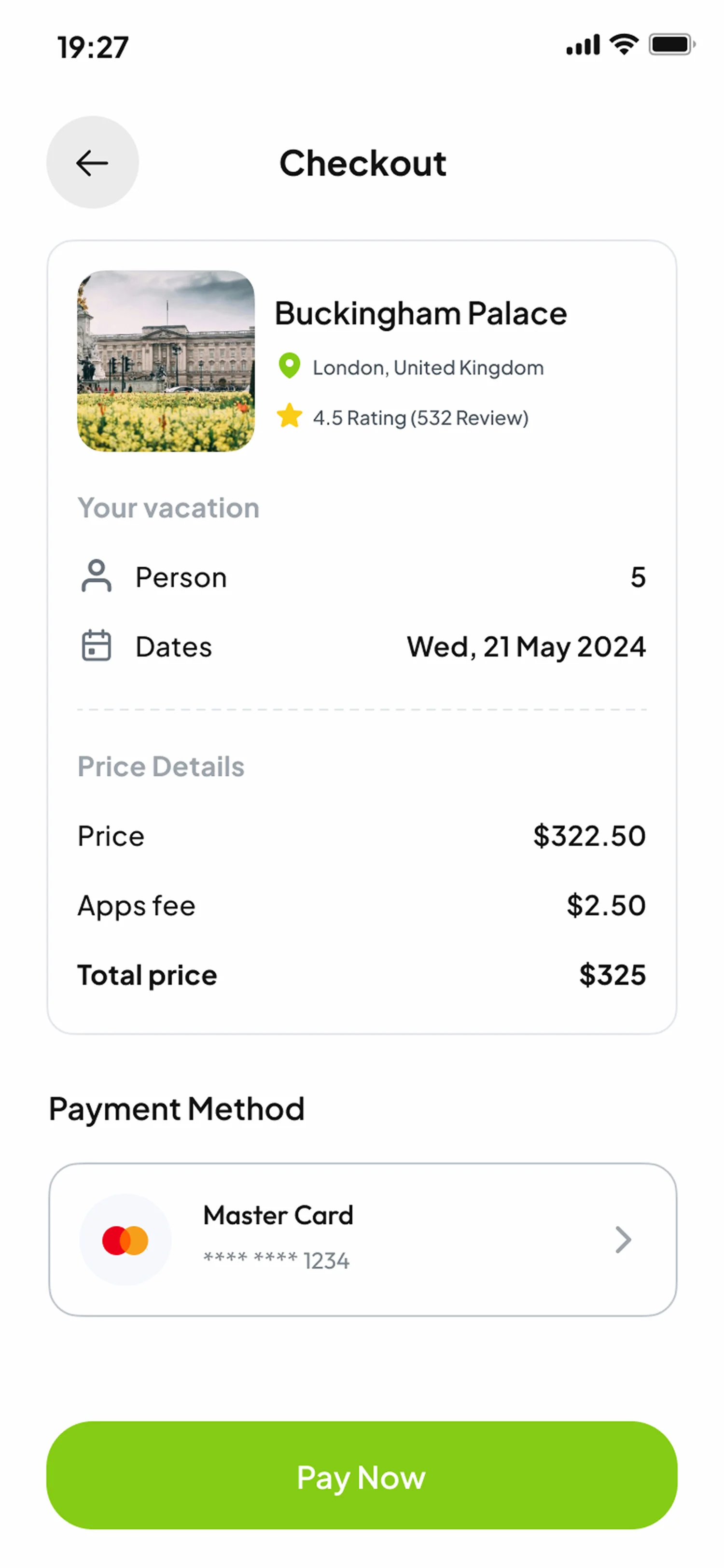Tap the 4.5 Rating (532 Review) text
The height and width of the screenshot is (1568, 724).
pyautogui.click(x=420, y=418)
